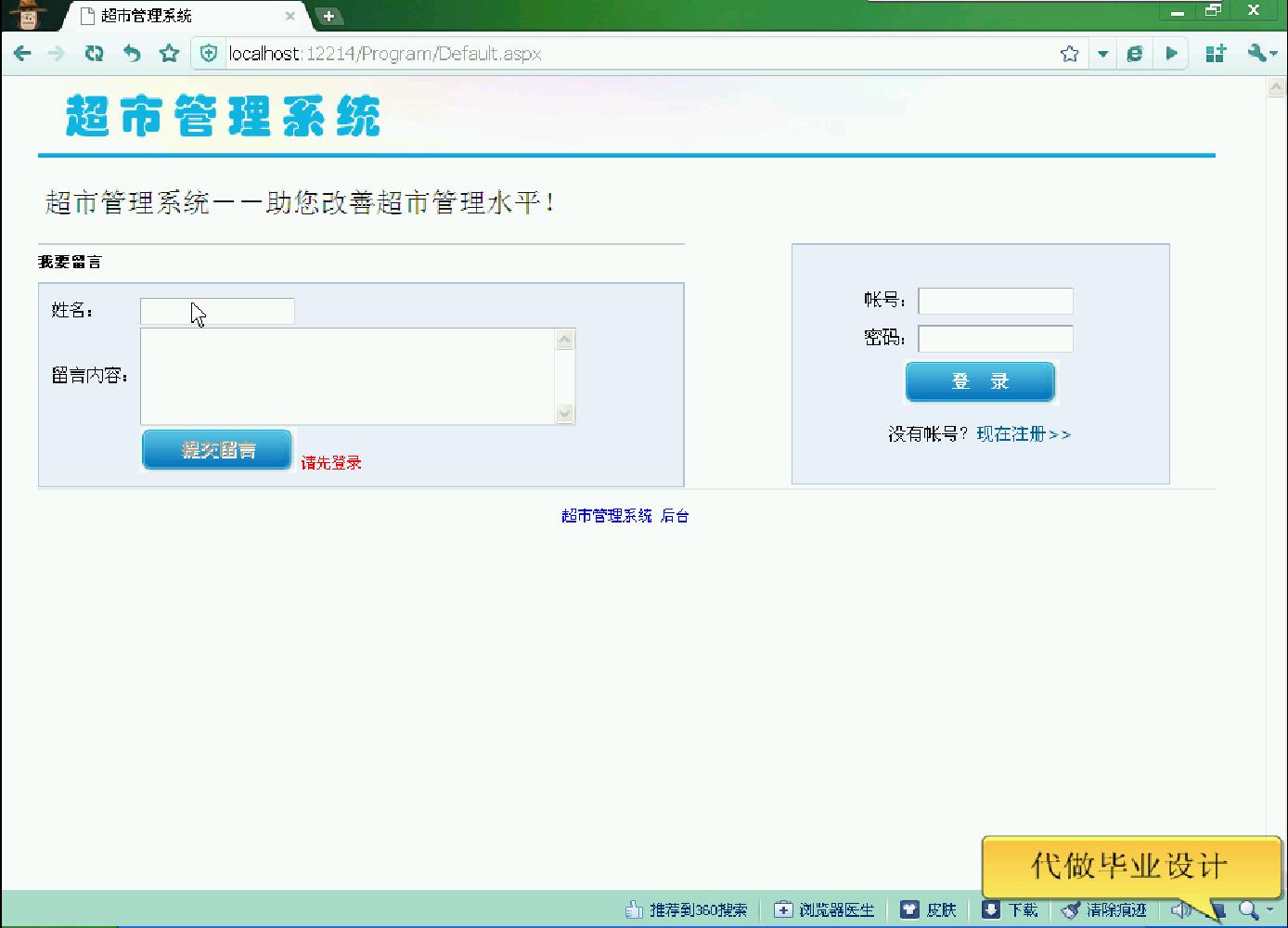
Task: Click the 请先登录 red text
Action: click(x=331, y=463)
